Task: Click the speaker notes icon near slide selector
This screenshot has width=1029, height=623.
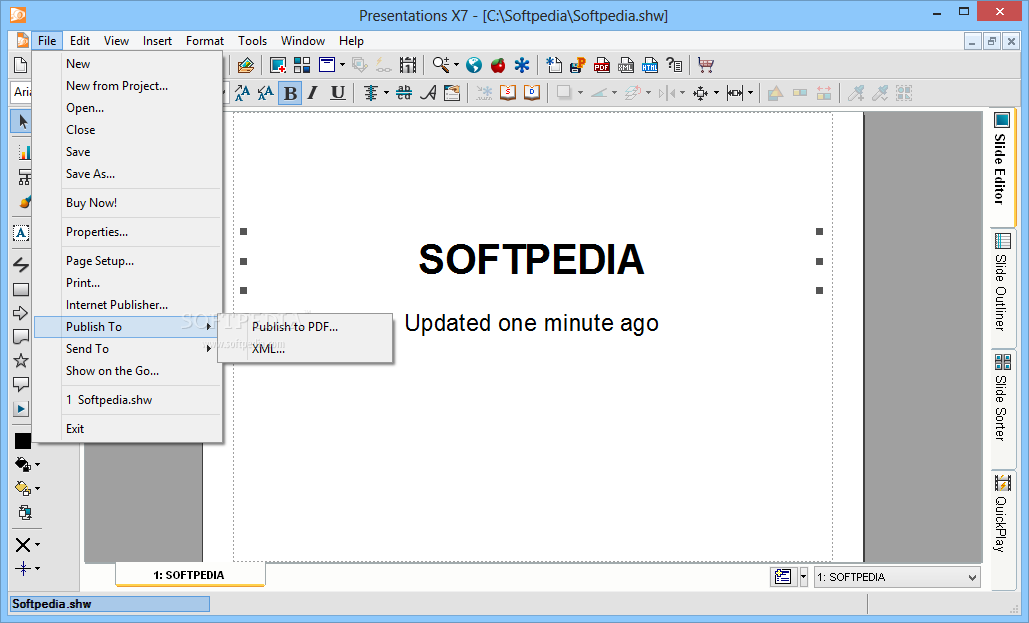Action: [783, 577]
